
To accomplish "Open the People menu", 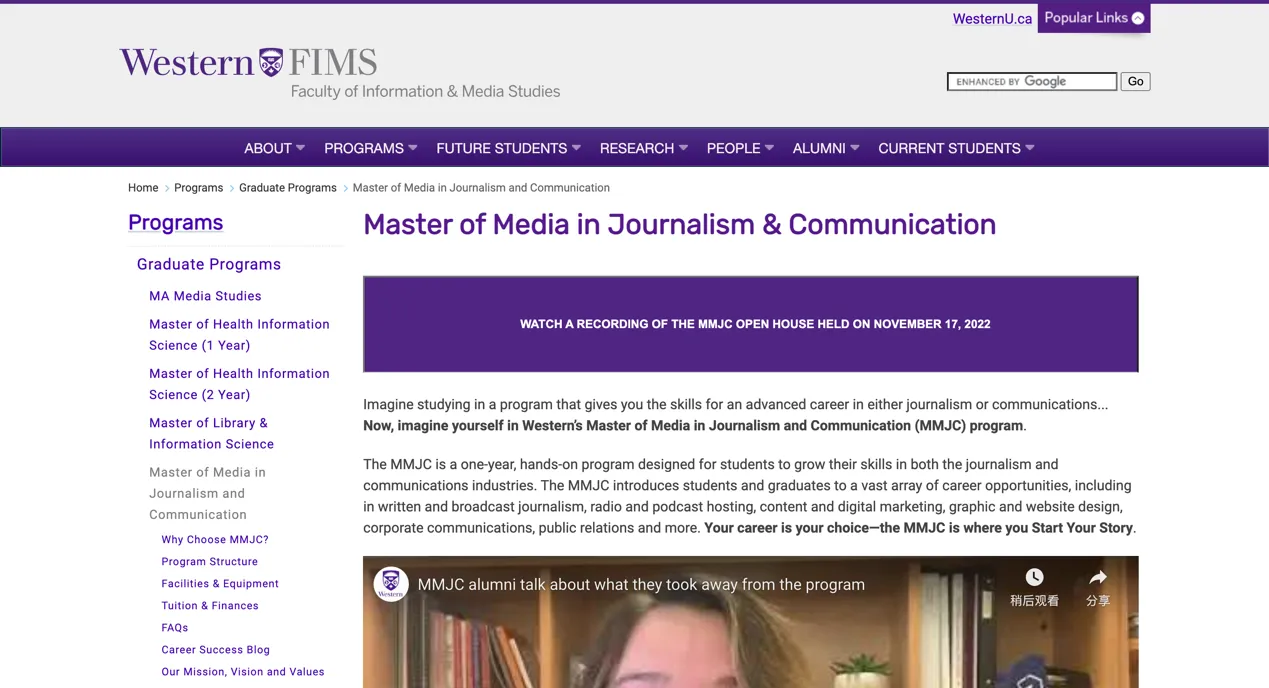I will [x=740, y=148].
